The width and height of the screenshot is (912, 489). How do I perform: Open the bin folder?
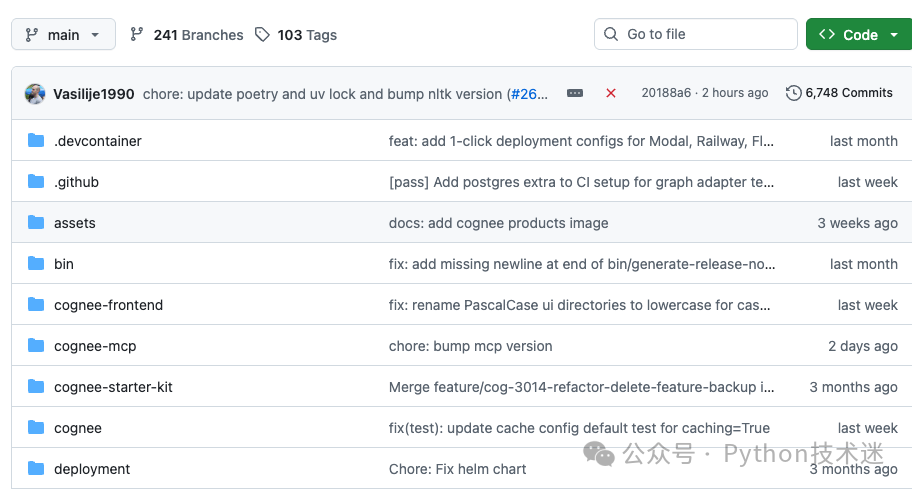(64, 264)
